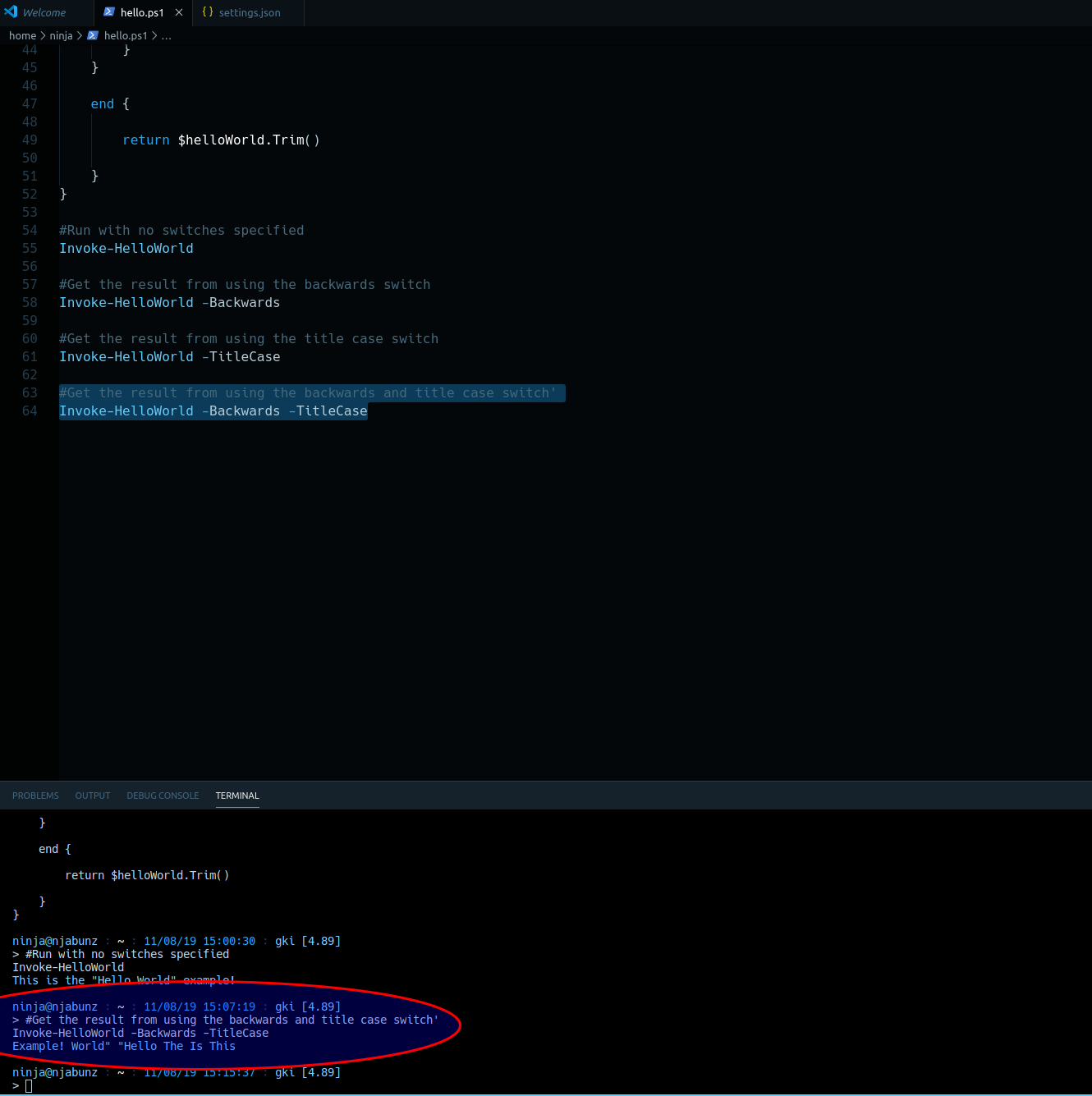Open the Welcome tab

pos(44,12)
